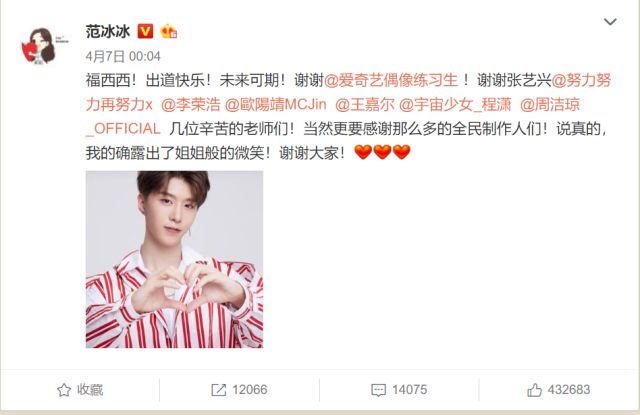Click the thumbs-up like icon
Screen dimensions: 640x415
[x=534, y=390]
